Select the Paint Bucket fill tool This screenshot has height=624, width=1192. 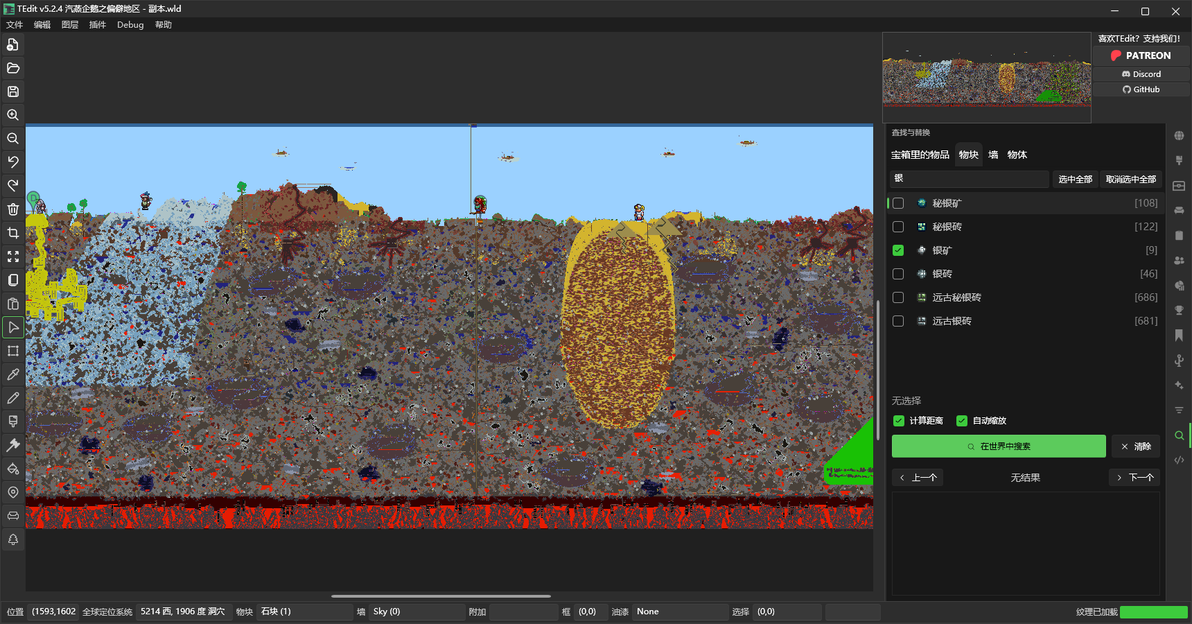pyautogui.click(x=13, y=469)
